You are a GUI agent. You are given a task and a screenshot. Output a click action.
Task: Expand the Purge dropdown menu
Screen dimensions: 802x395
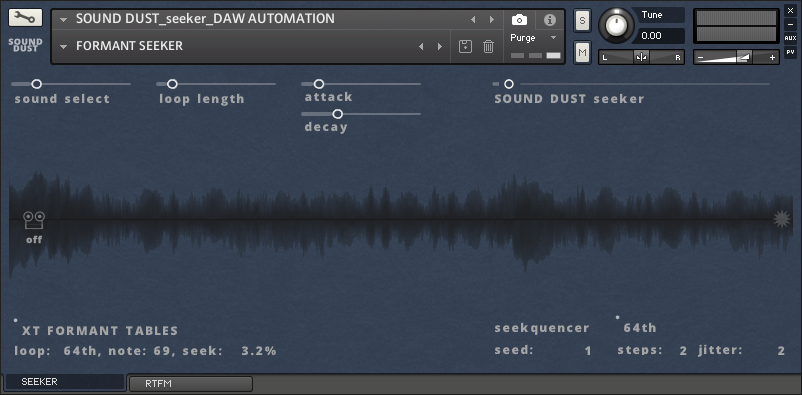[553, 38]
